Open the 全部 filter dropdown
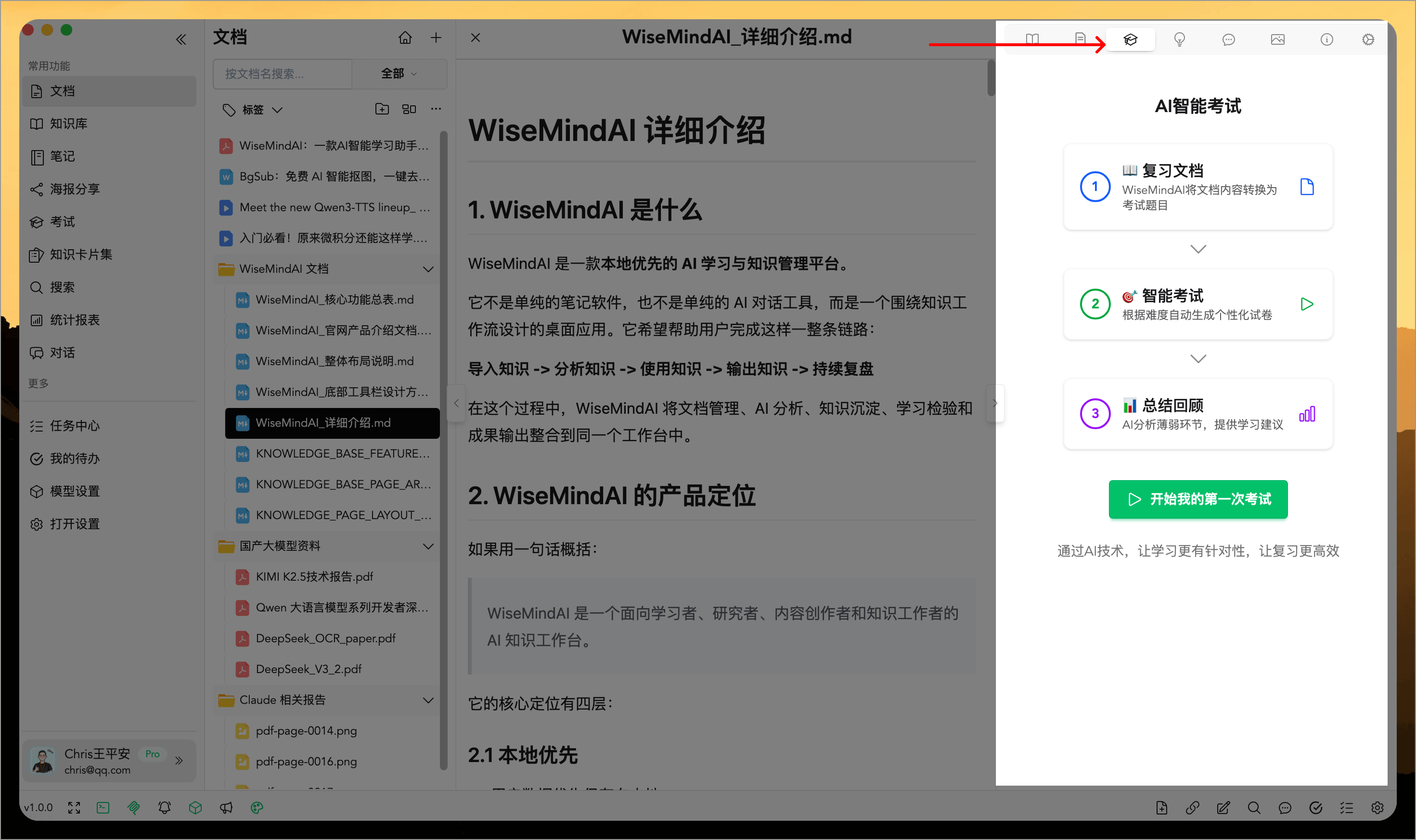Screen dimensions: 1416x840 click(399, 74)
